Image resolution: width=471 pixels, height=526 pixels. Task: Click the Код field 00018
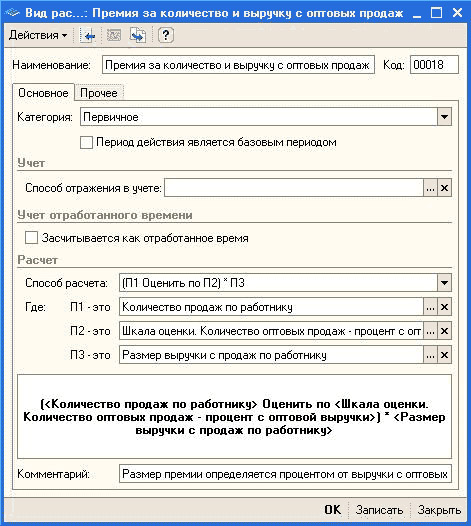coord(434,65)
